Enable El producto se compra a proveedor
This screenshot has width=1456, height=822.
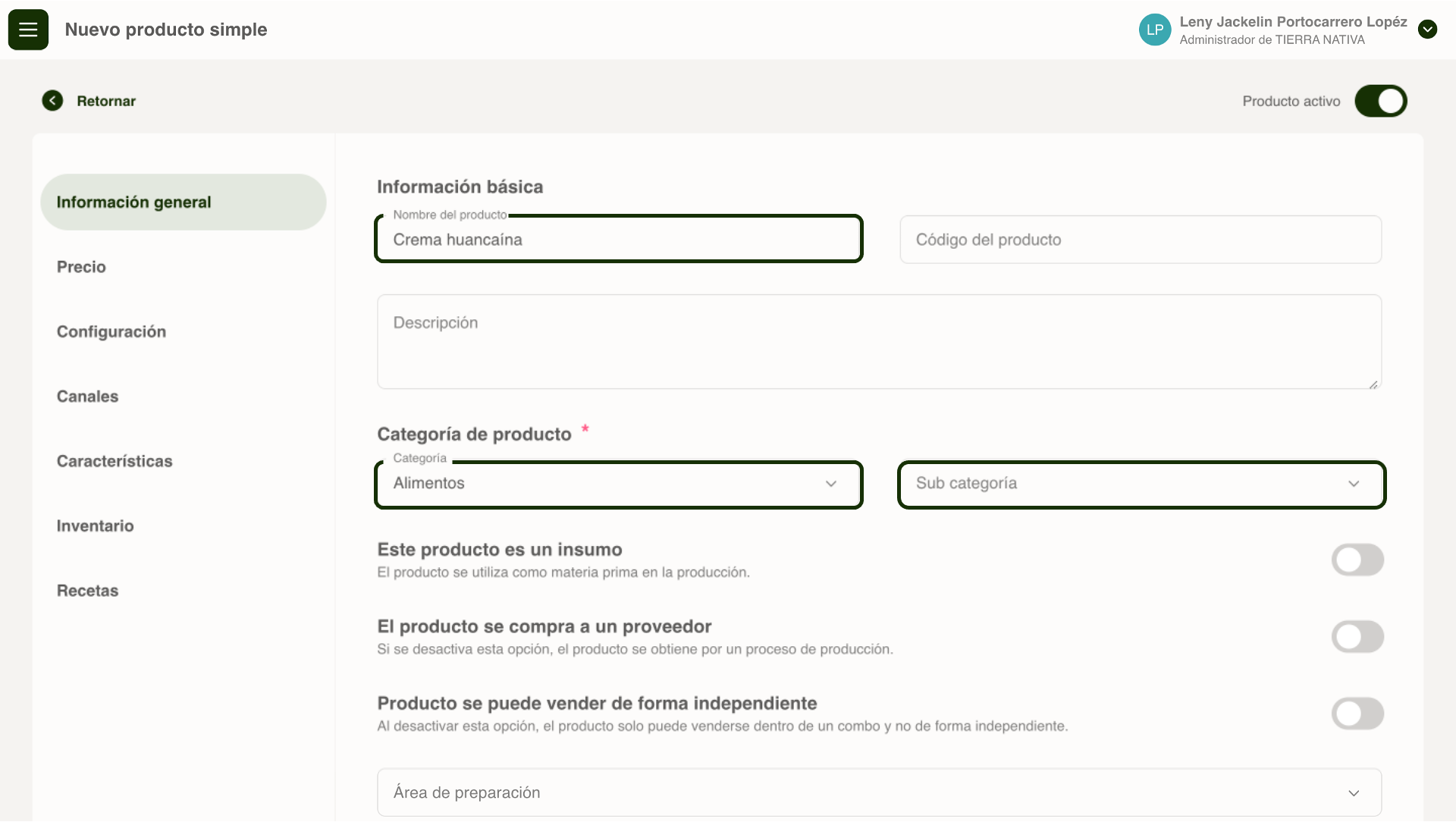[1357, 637]
